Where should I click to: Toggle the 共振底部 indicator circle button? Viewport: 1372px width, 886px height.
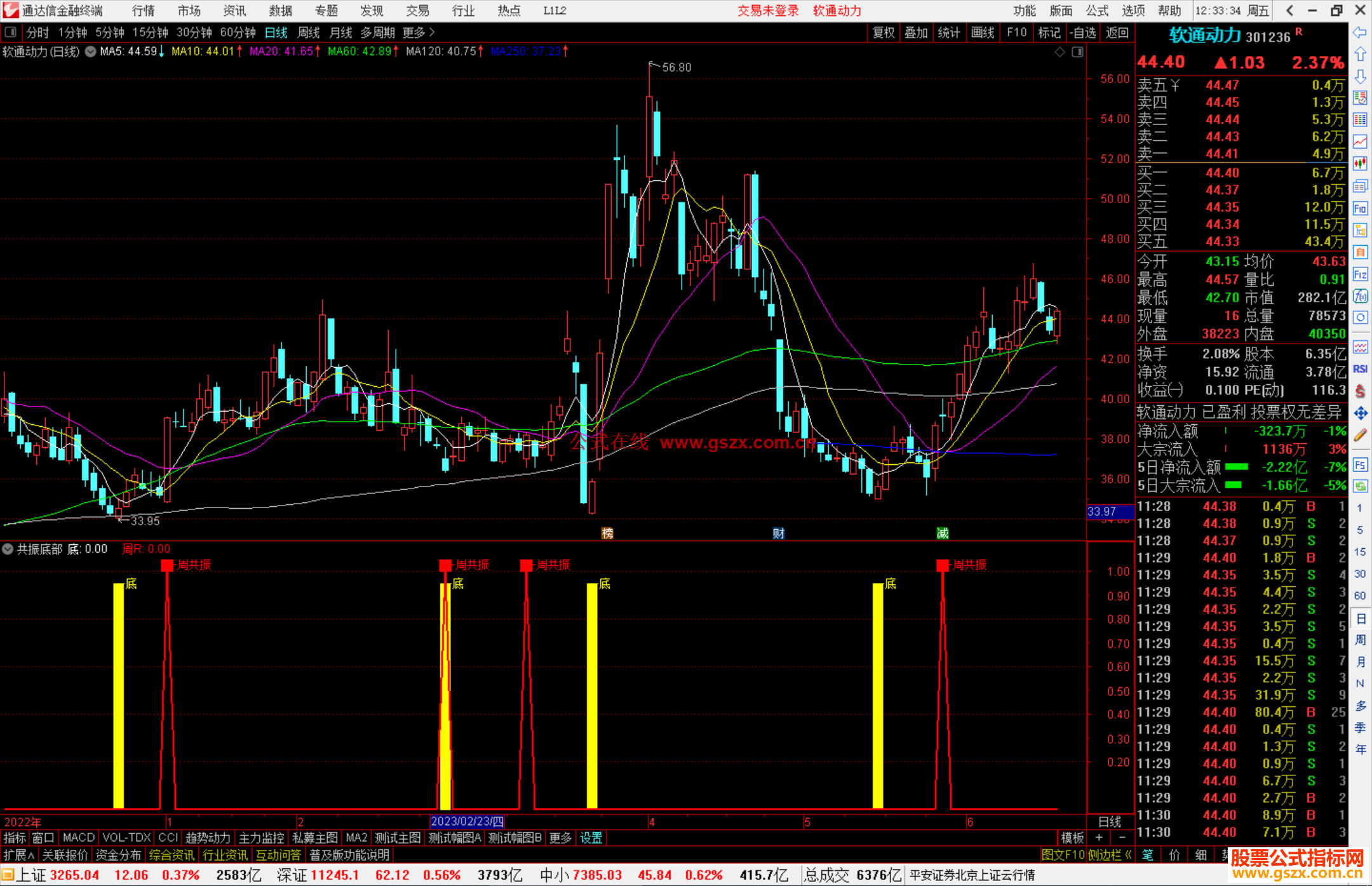(x=8, y=549)
